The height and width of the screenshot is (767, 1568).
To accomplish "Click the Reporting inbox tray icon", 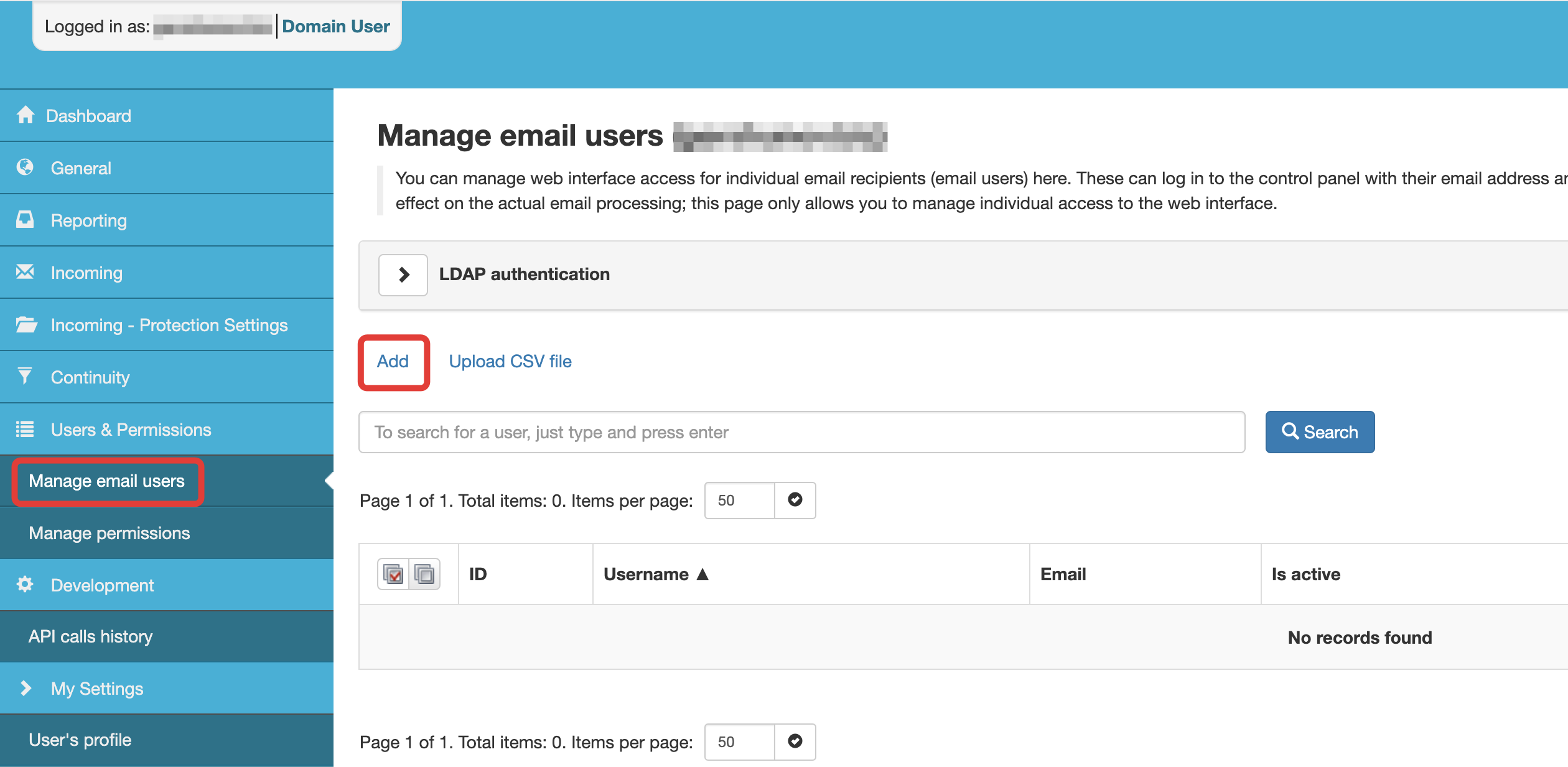I will pos(25,219).
